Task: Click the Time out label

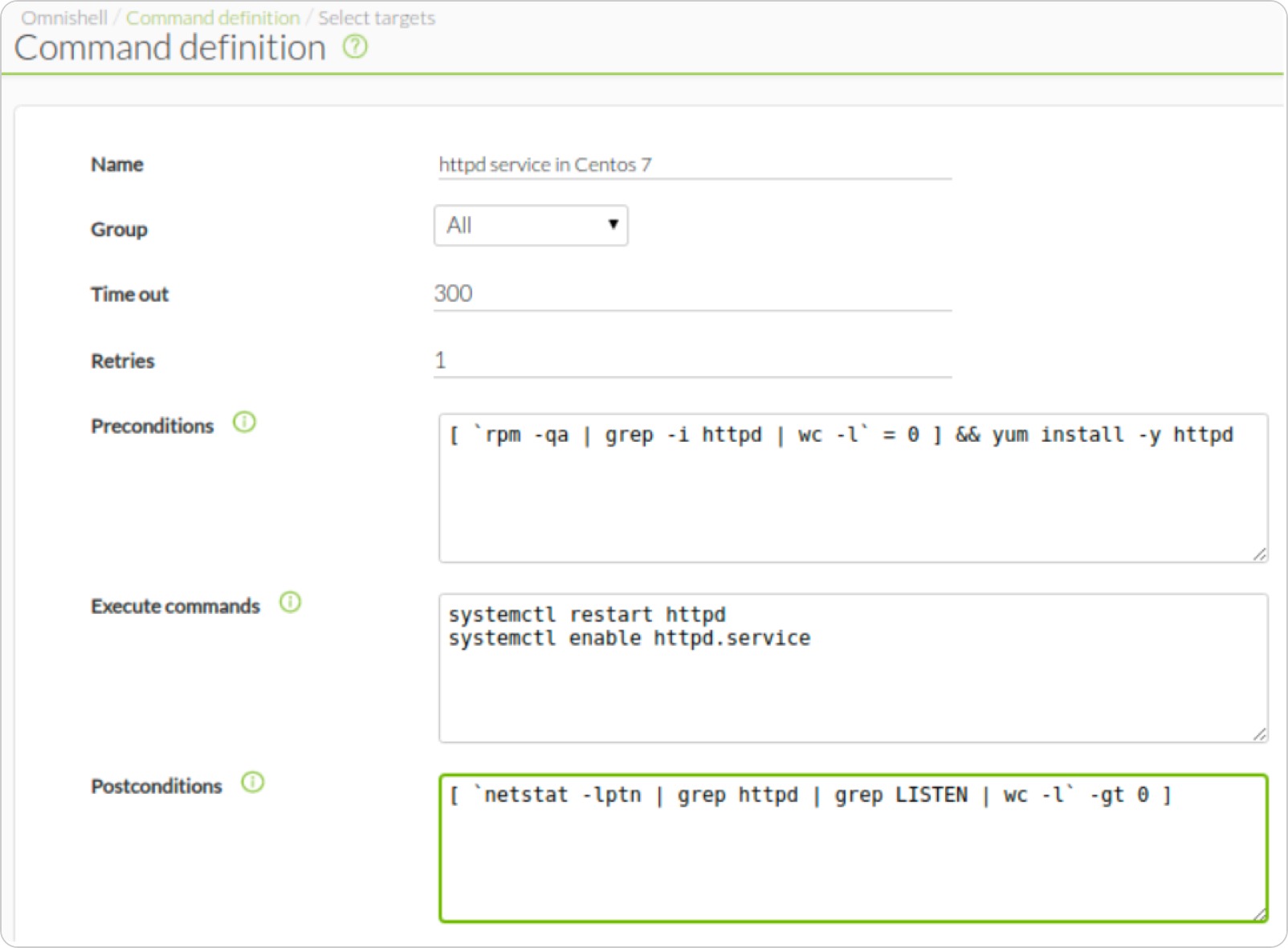Action: 129,295
